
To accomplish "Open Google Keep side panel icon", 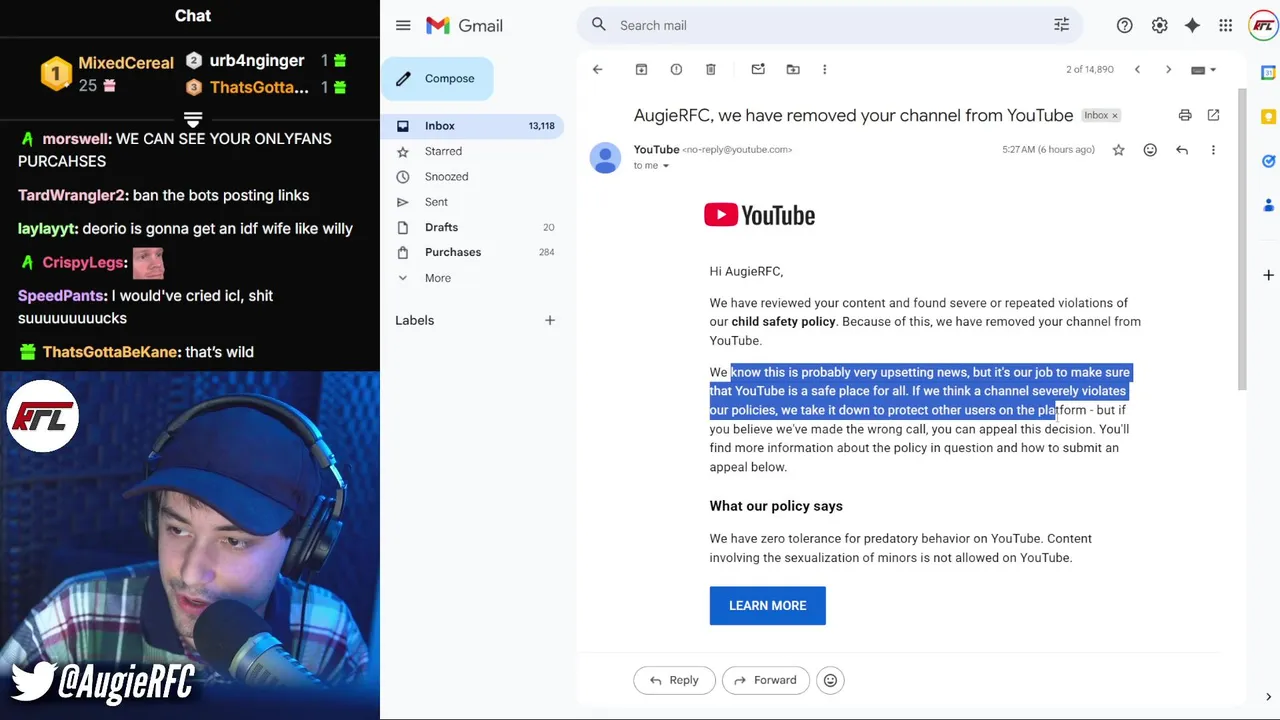I will click(x=1268, y=116).
